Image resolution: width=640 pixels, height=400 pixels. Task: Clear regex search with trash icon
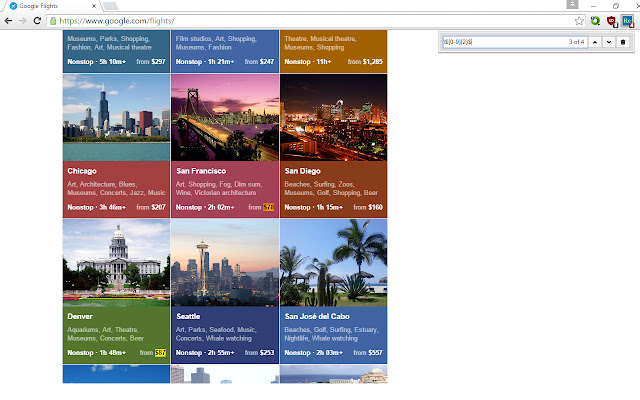point(622,42)
